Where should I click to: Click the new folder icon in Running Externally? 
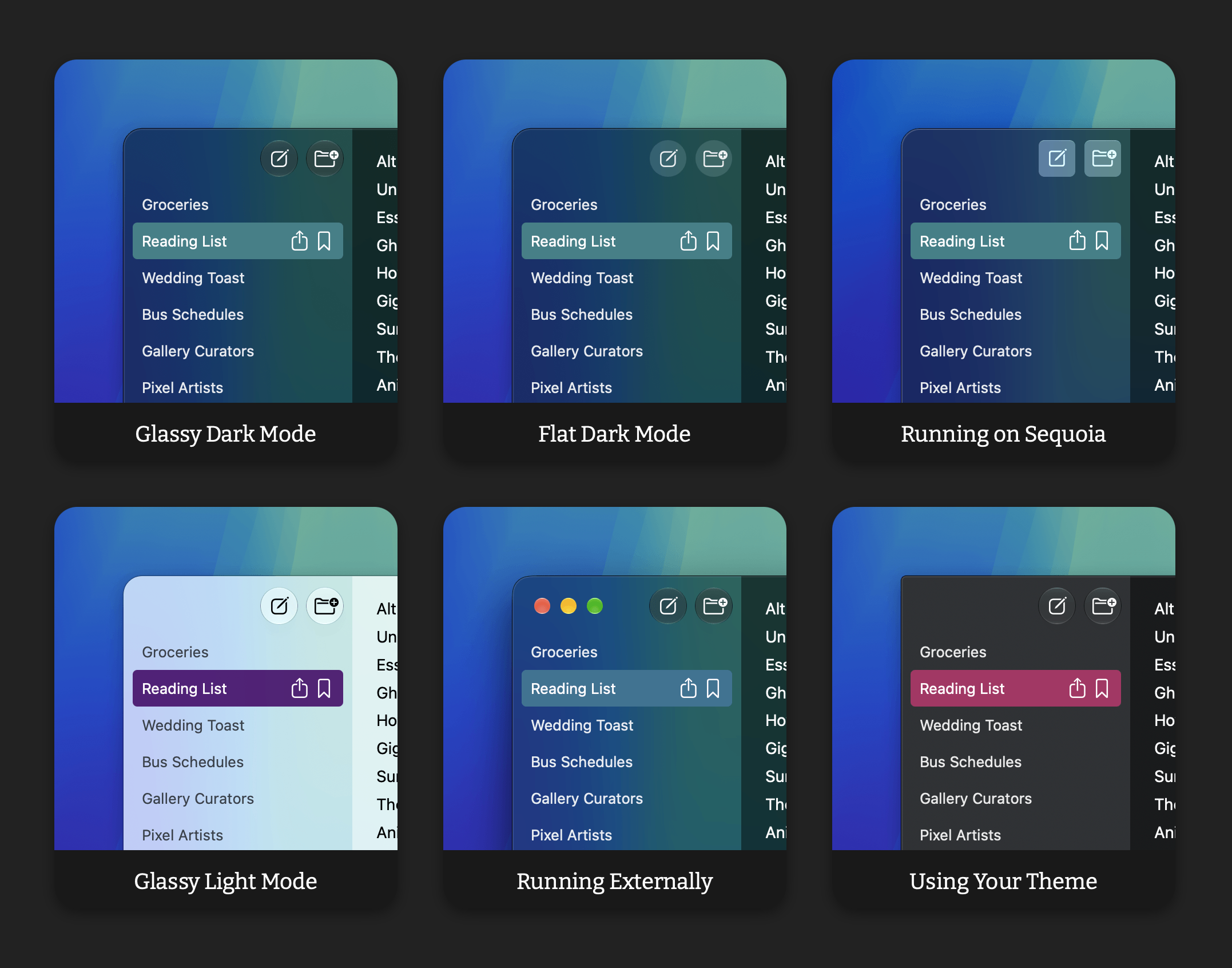tap(714, 606)
